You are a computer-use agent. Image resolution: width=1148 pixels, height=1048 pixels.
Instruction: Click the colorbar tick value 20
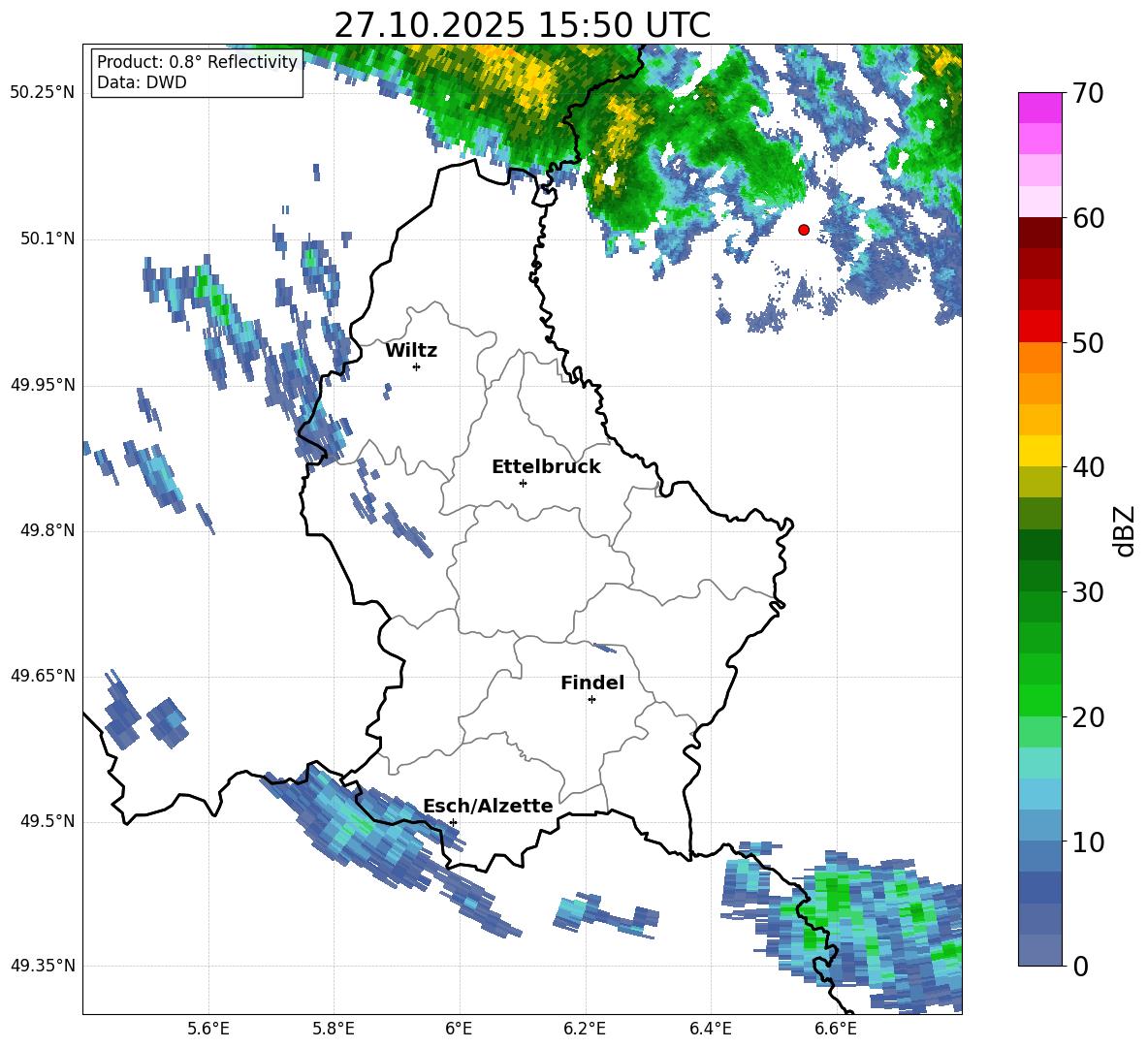point(1087,716)
